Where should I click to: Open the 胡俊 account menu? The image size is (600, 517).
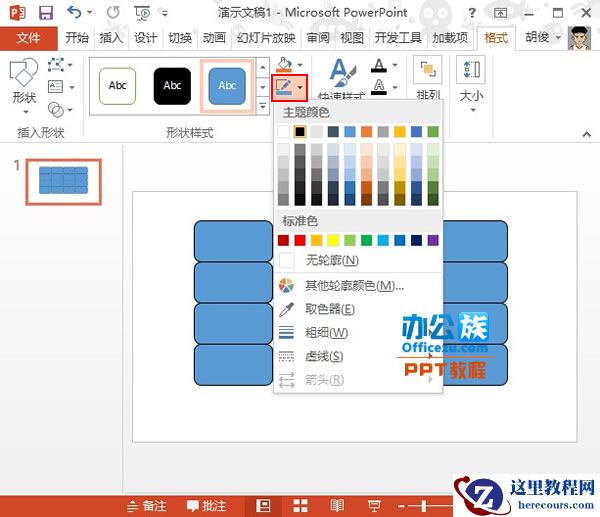(x=543, y=38)
